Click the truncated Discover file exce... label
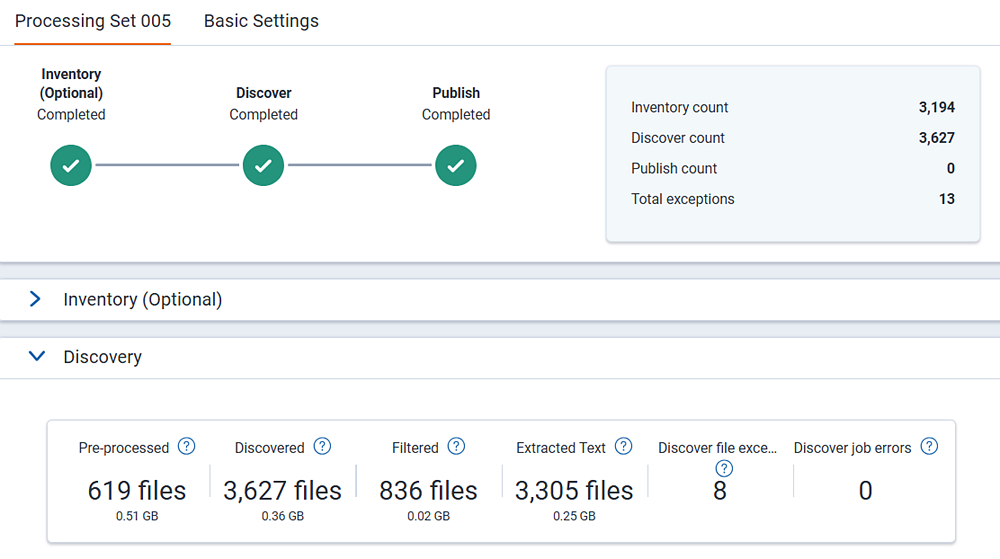This screenshot has height=559, width=1000. pos(717,448)
